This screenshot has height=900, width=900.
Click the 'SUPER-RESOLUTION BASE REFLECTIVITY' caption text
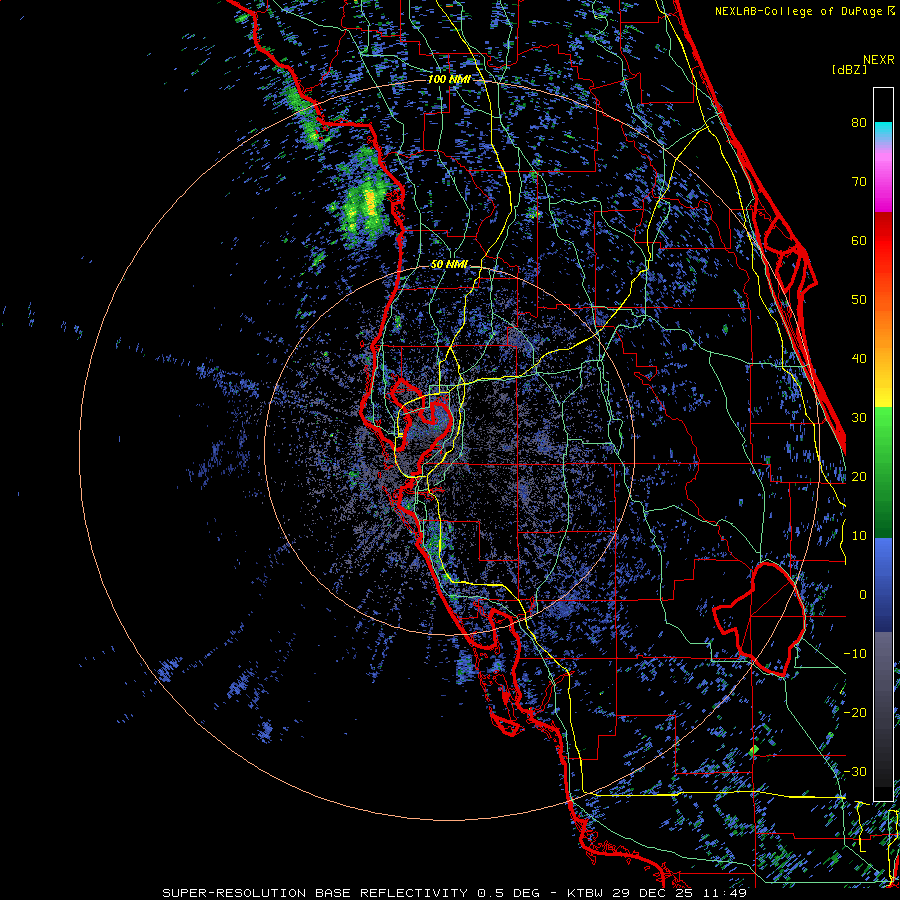[x=315, y=893]
